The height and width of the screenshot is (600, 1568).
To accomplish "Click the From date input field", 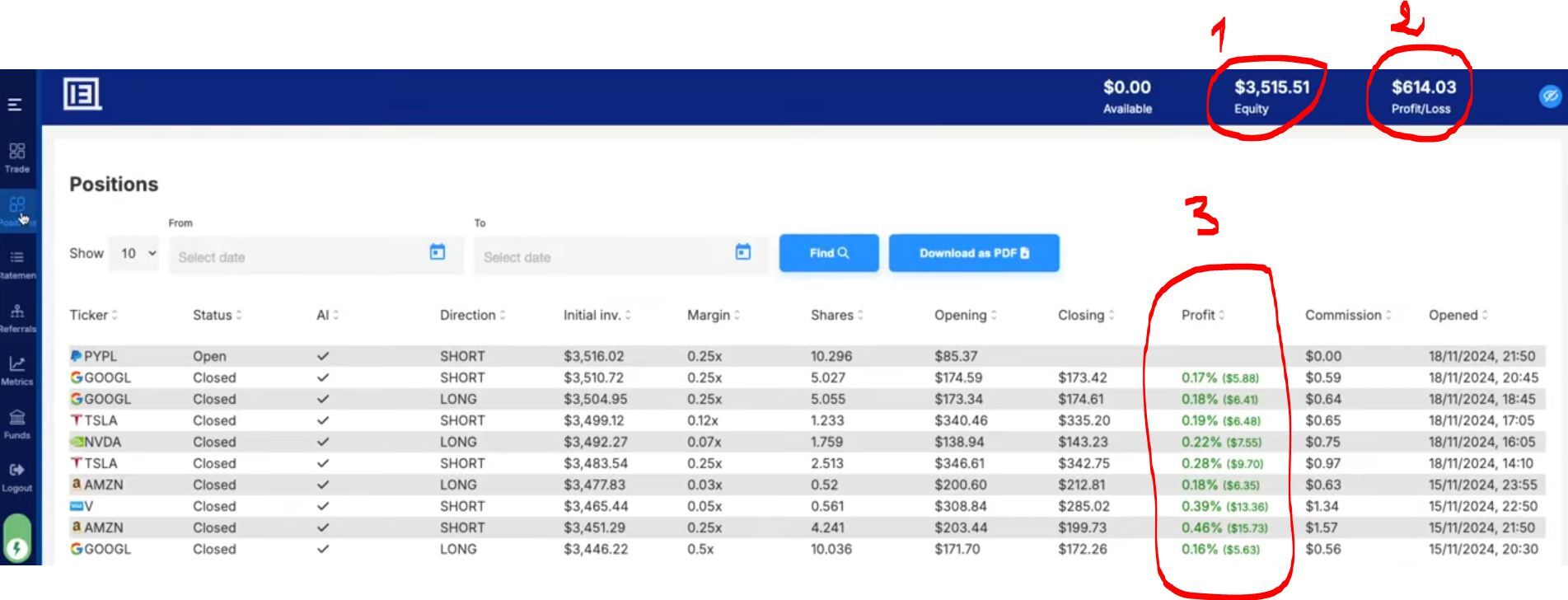I will pos(316,255).
